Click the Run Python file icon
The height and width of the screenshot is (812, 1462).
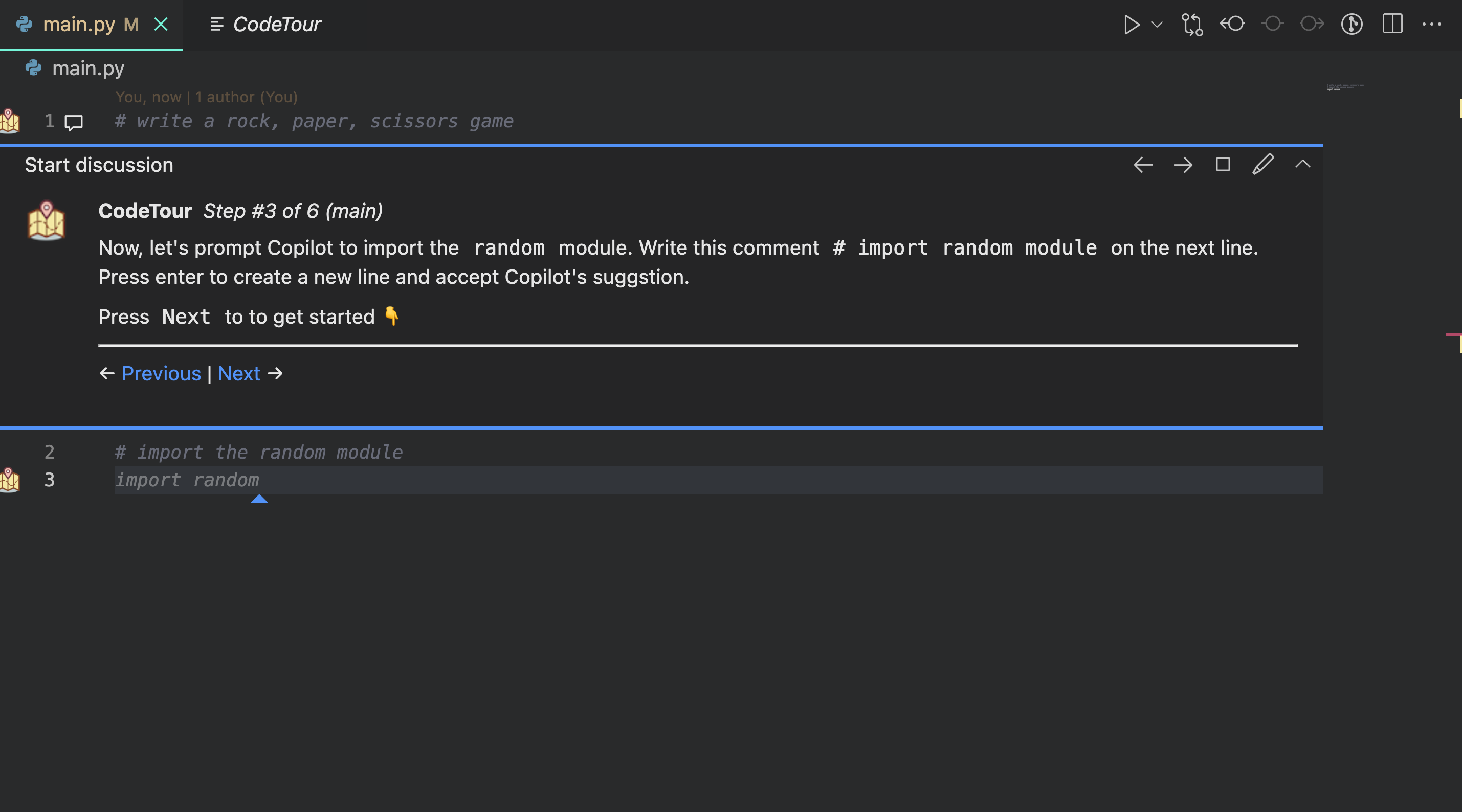click(1131, 24)
